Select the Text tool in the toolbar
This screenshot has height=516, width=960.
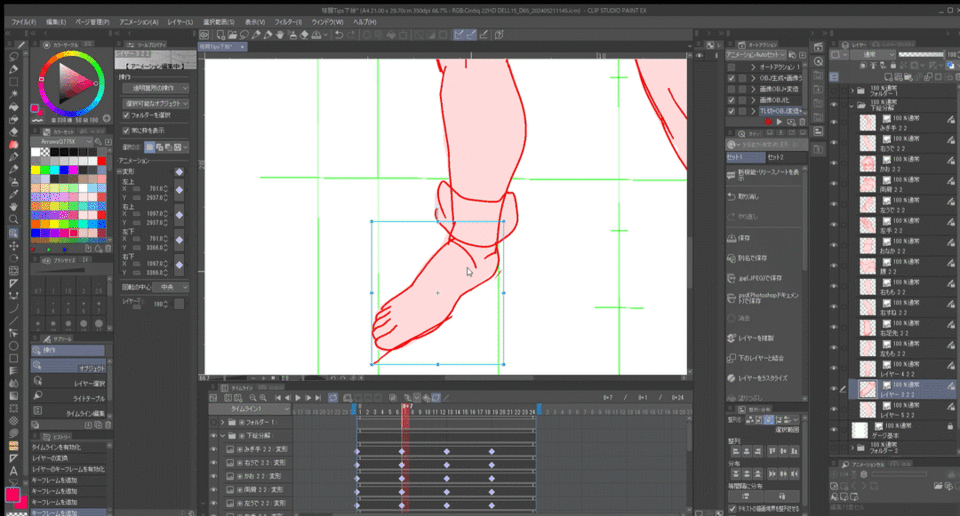(x=13, y=471)
